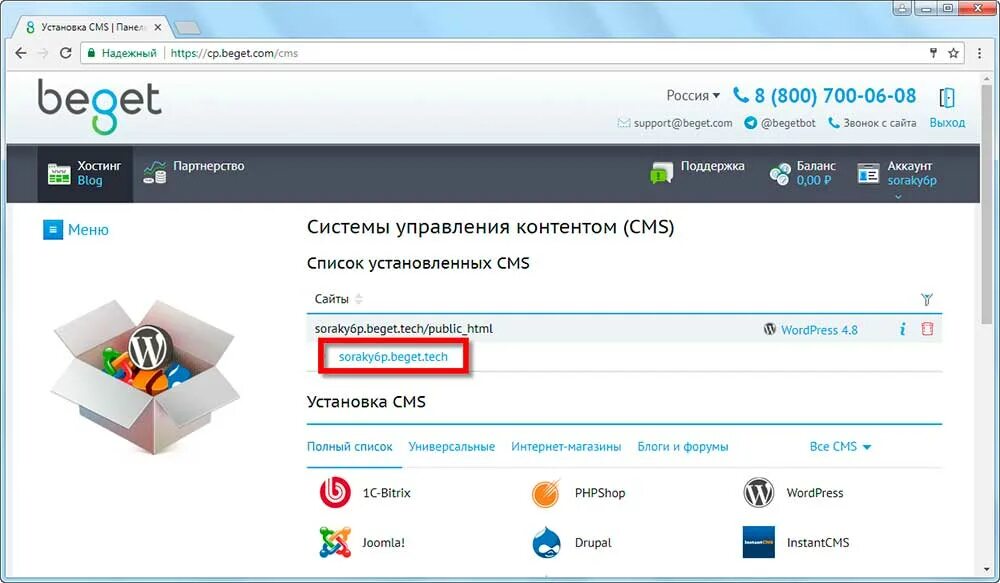Click the CMS box illustration
Viewport: 1000px width, 583px height.
click(x=145, y=376)
